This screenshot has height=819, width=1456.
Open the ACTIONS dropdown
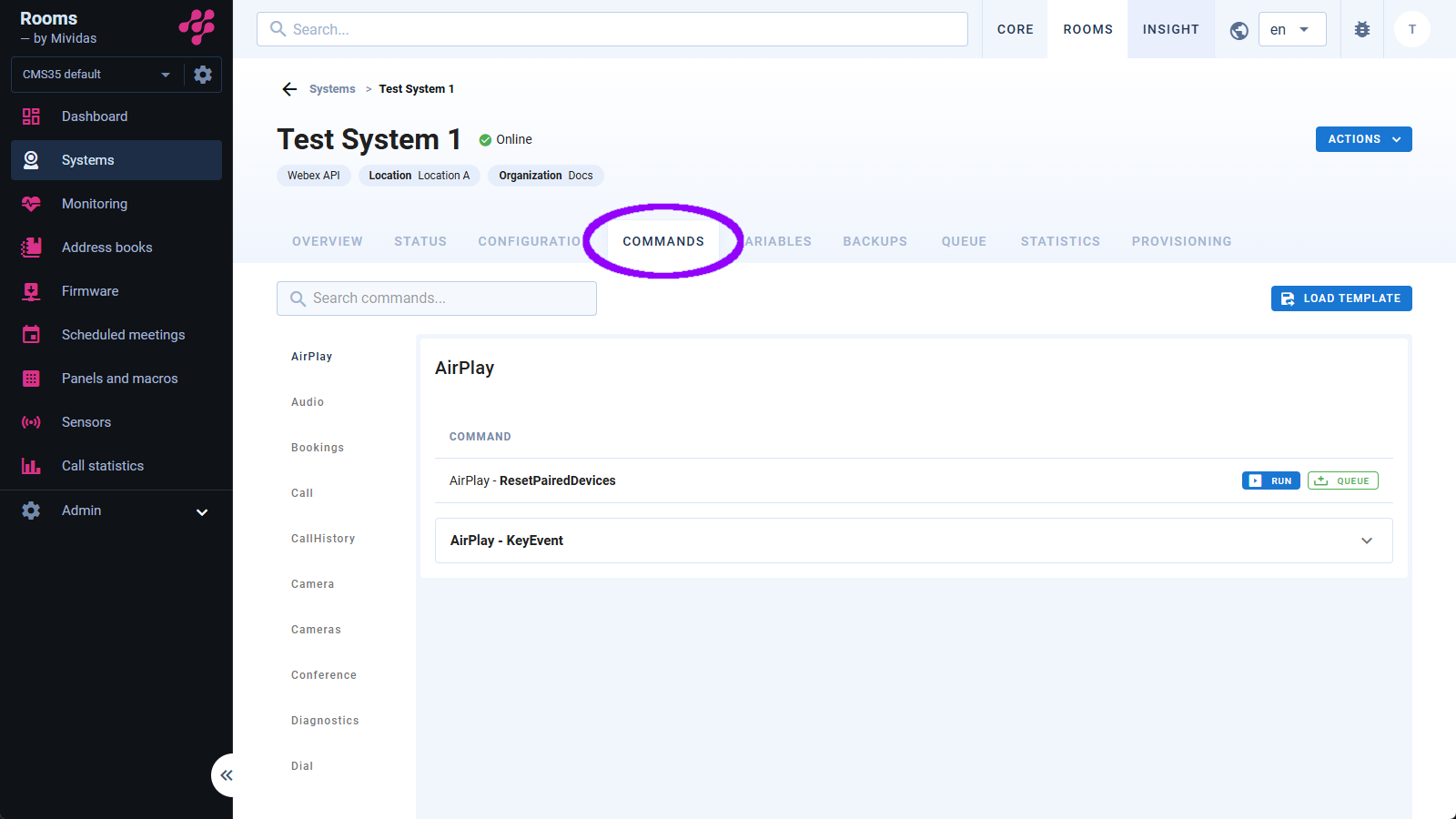pyautogui.click(x=1362, y=139)
